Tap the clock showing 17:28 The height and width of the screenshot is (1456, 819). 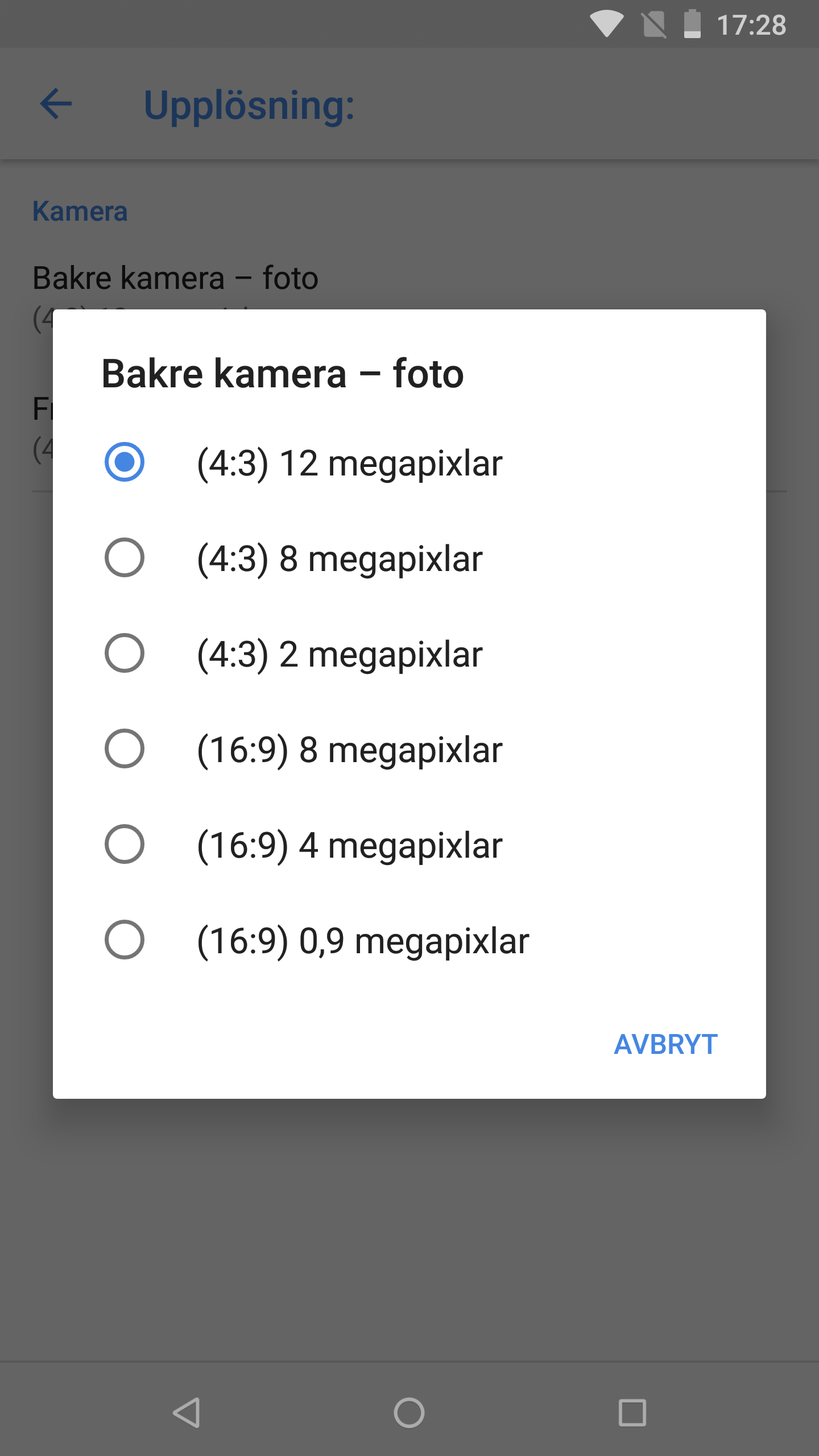point(751,25)
